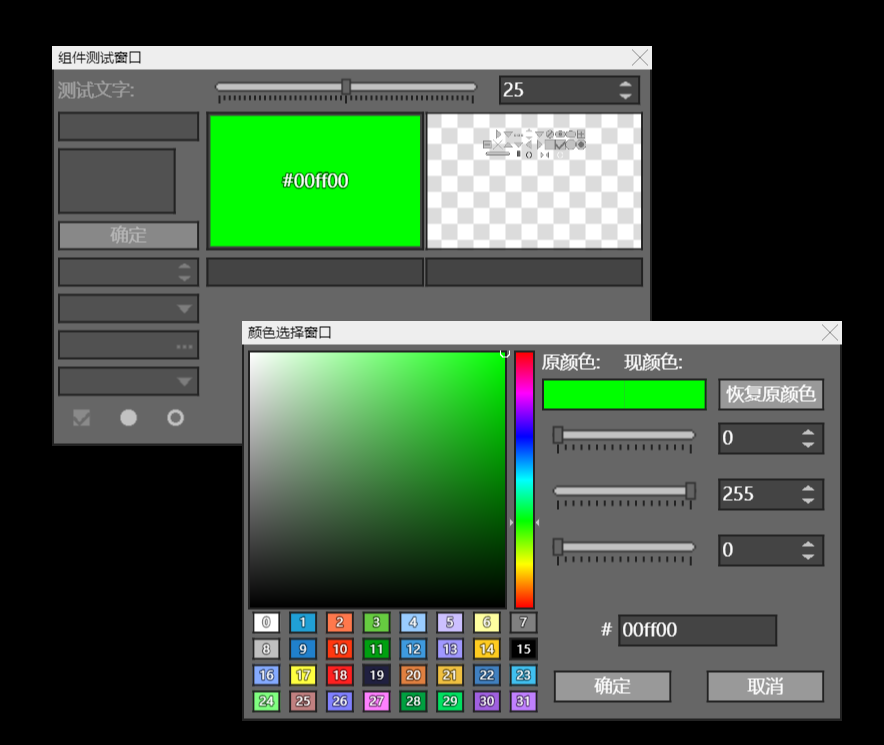The height and width of the screenshot is (745, 884).
Task: Select palette color swatch 27
Action: coord(377,701)
